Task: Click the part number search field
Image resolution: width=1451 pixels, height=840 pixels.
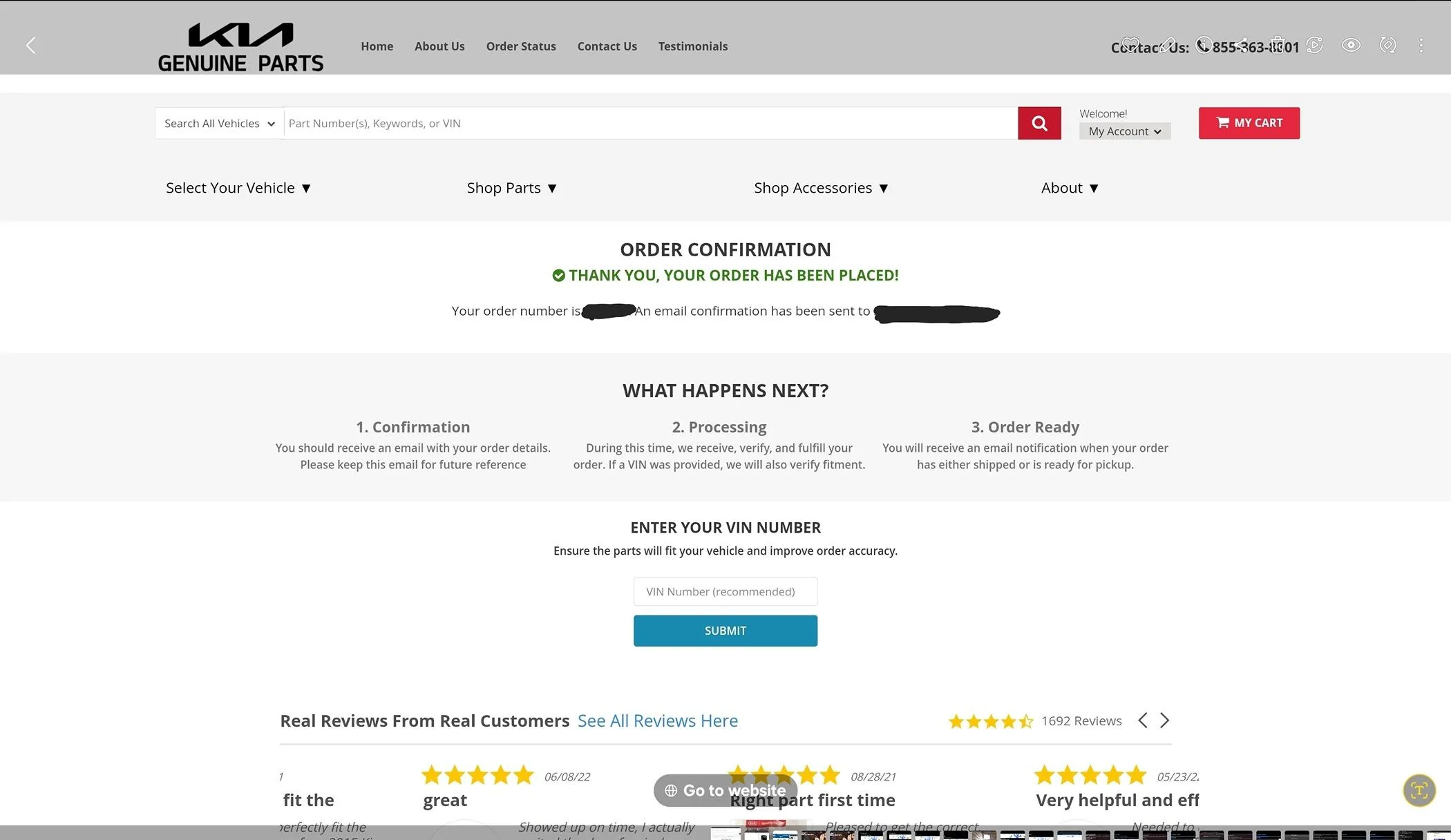Action: click(650, 123)
